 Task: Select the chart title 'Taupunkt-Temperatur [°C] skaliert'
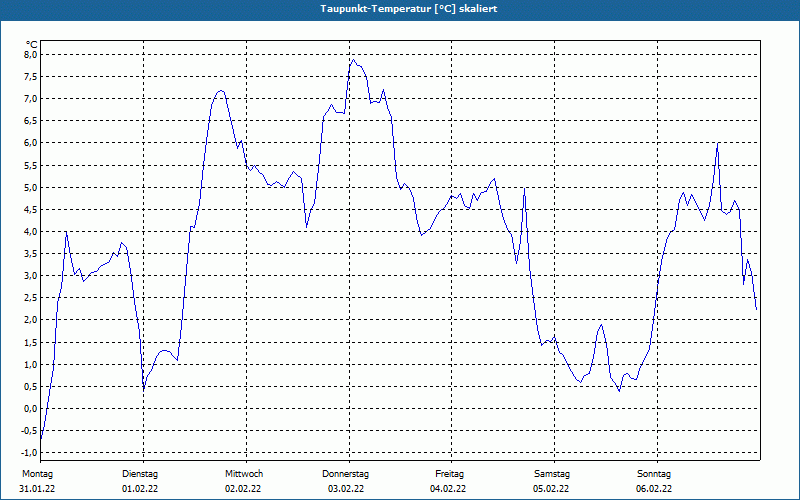click(x=409, y=9)
